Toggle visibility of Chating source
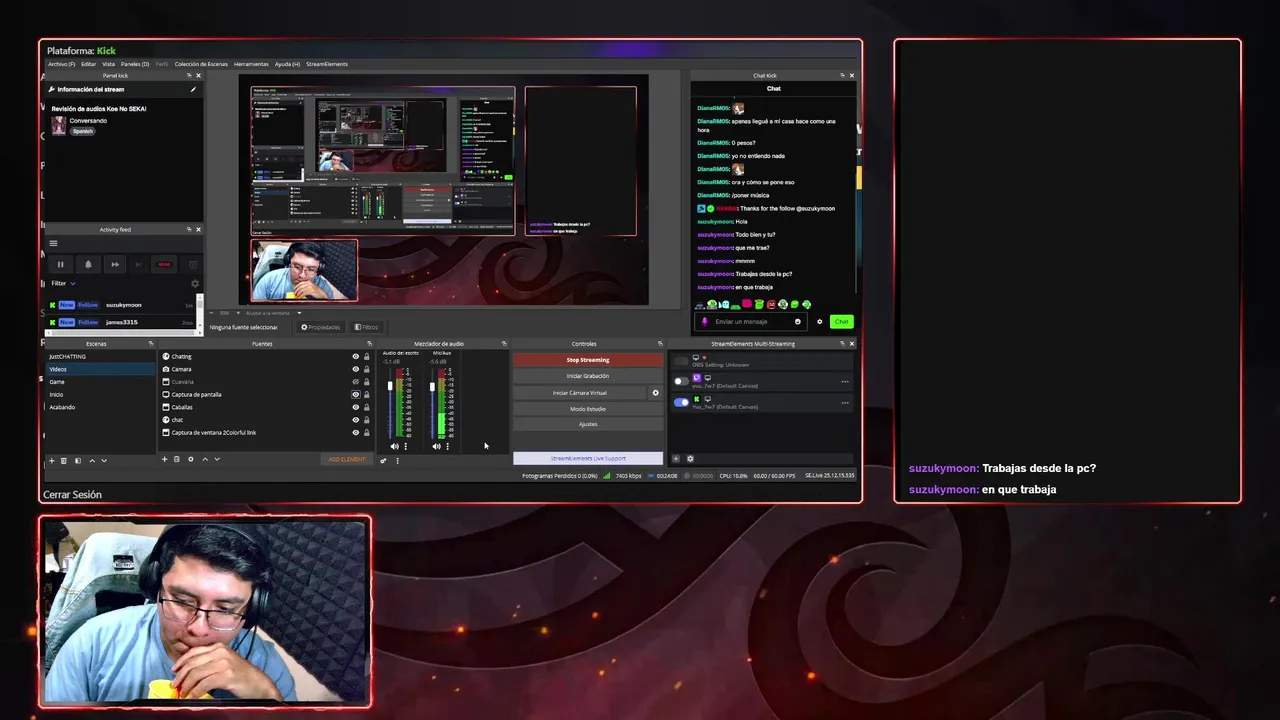This screenshot has width=1280, height=720. 355,356
